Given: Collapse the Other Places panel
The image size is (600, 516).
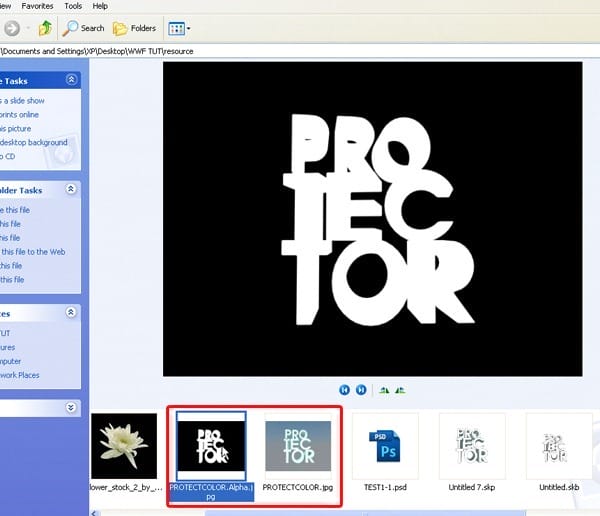Looking at the screenshot, I should 71,312.
